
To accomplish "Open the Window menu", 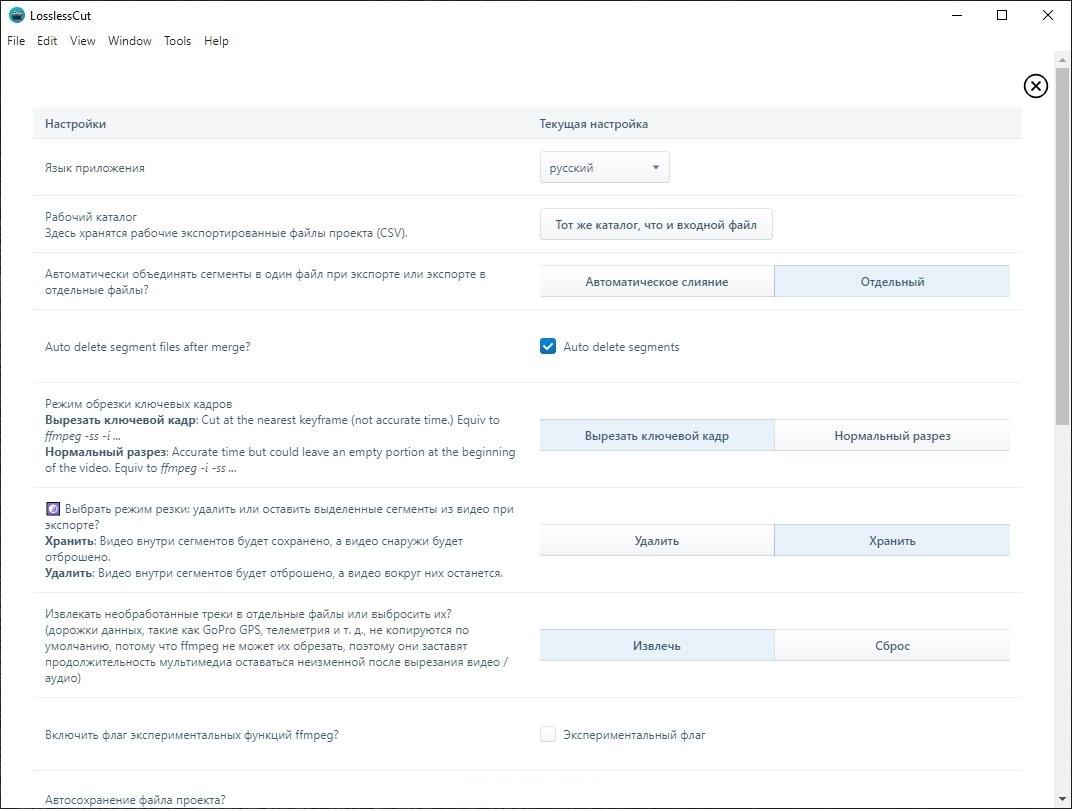I will (x=130, y=41).
